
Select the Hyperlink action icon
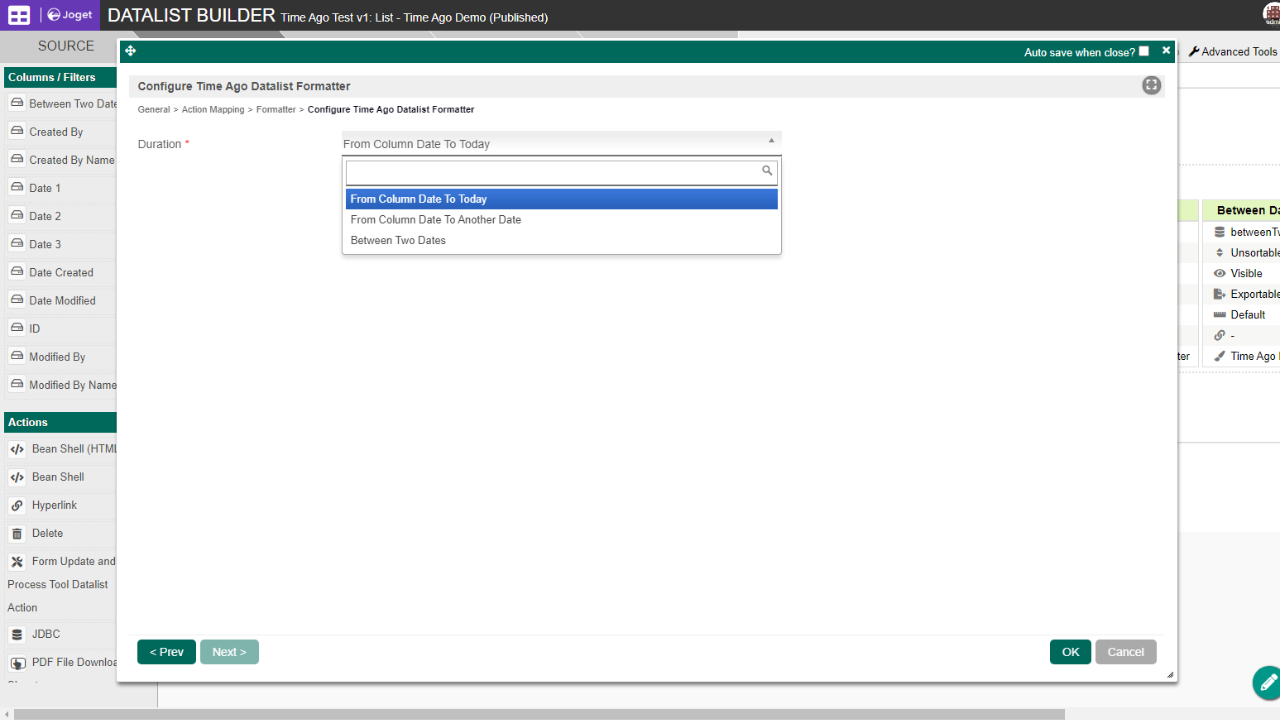coord(17,506)
